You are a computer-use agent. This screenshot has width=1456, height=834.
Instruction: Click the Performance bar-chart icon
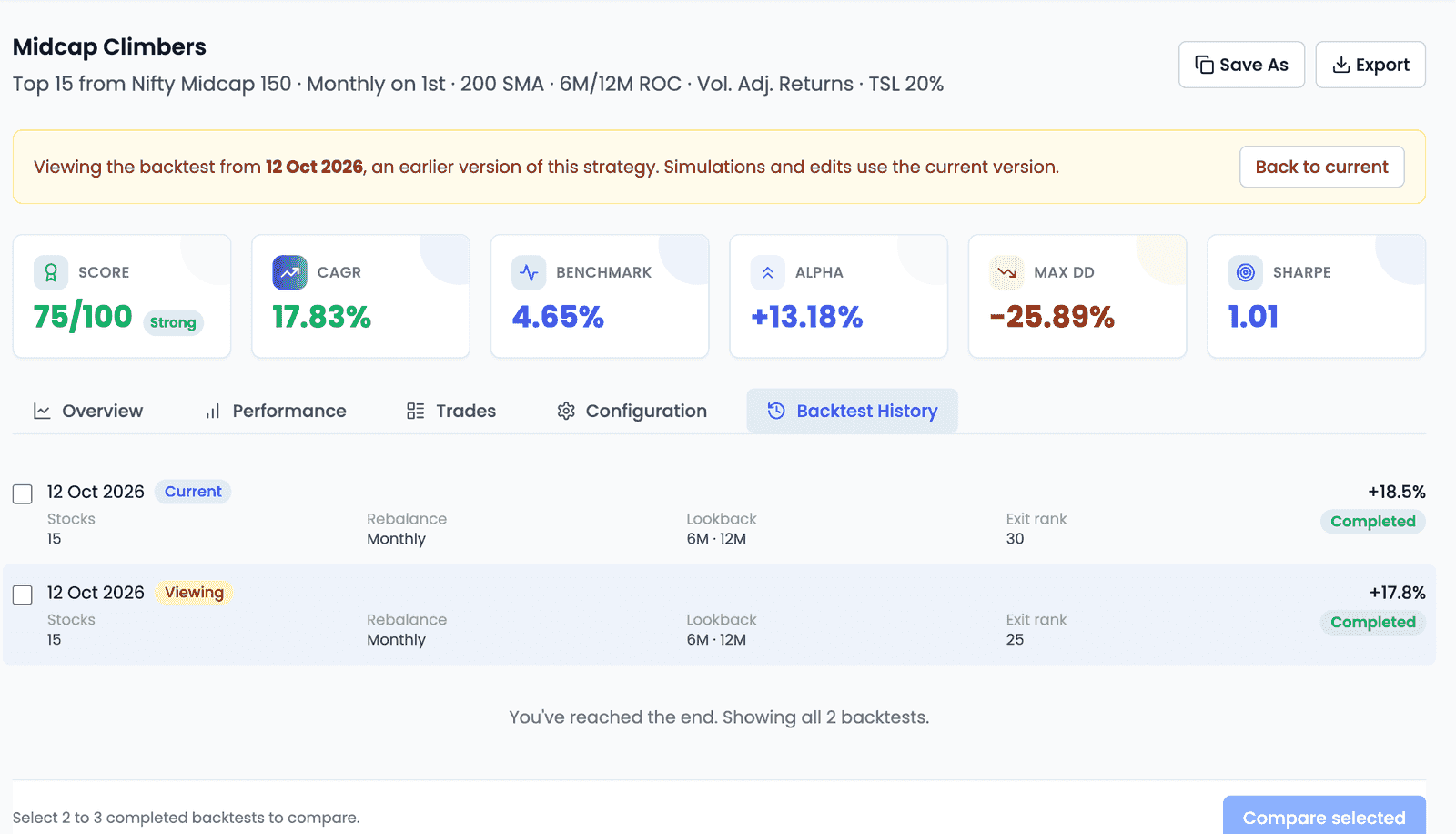[212, 411]
